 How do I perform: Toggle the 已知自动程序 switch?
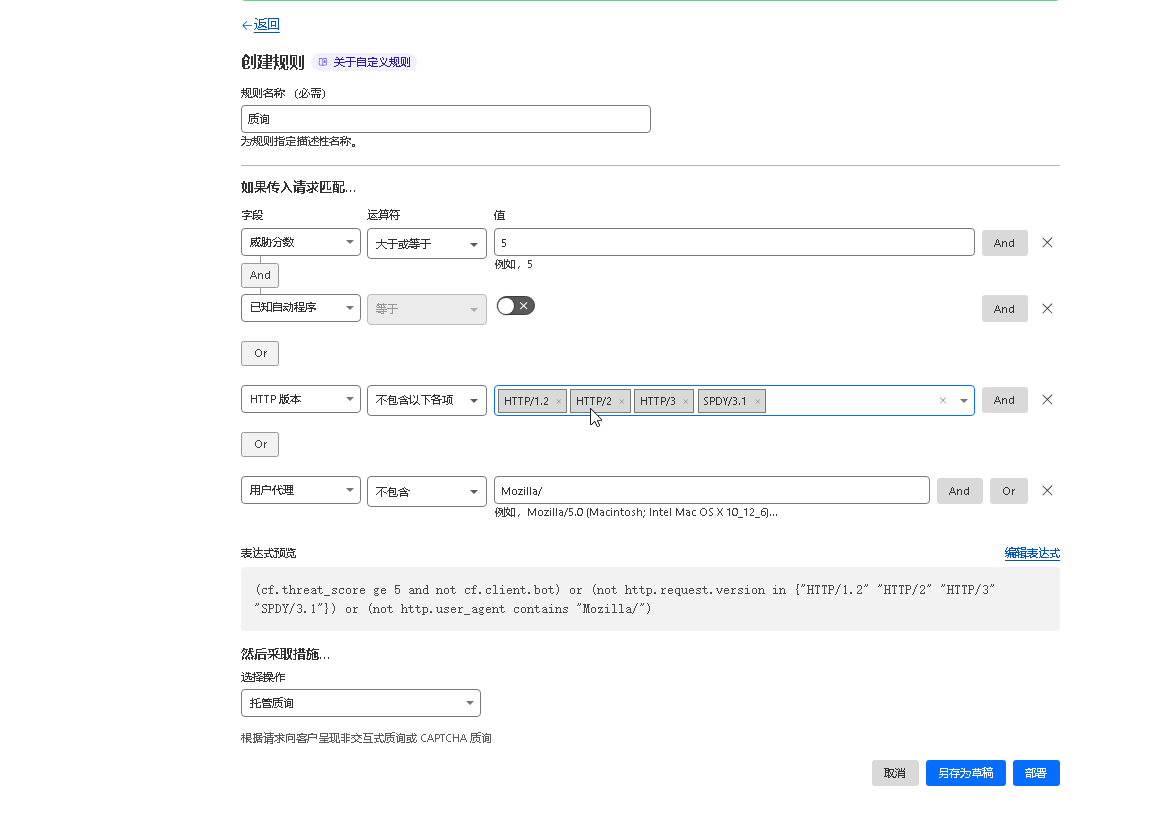point(515,306)
